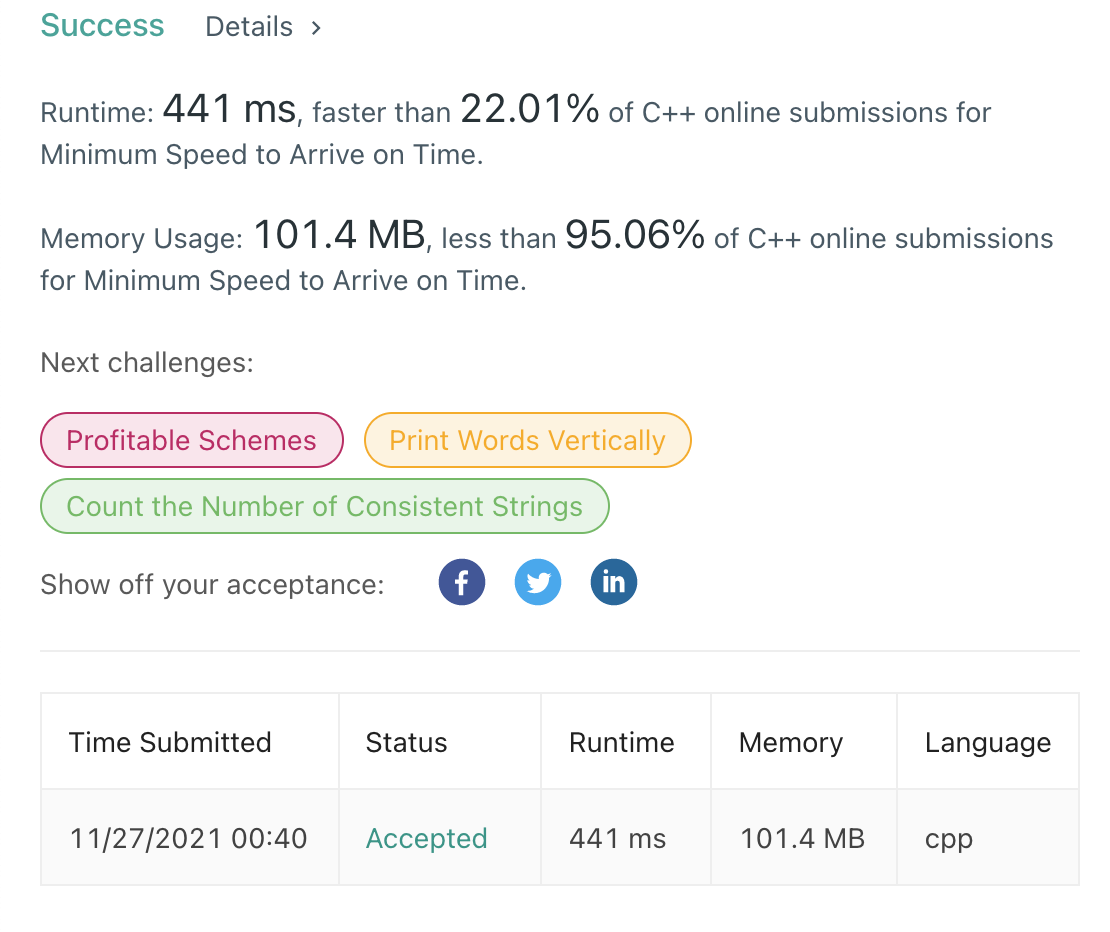The image size is (1110, 932).
Task: Click the 101.4 MB memory value
Action: [802, 839]
